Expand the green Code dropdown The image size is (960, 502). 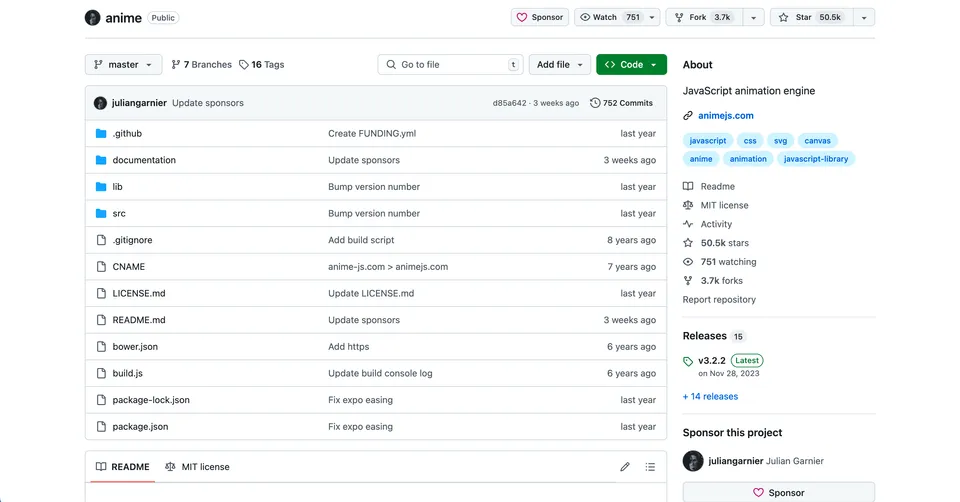tap(631, 65)
